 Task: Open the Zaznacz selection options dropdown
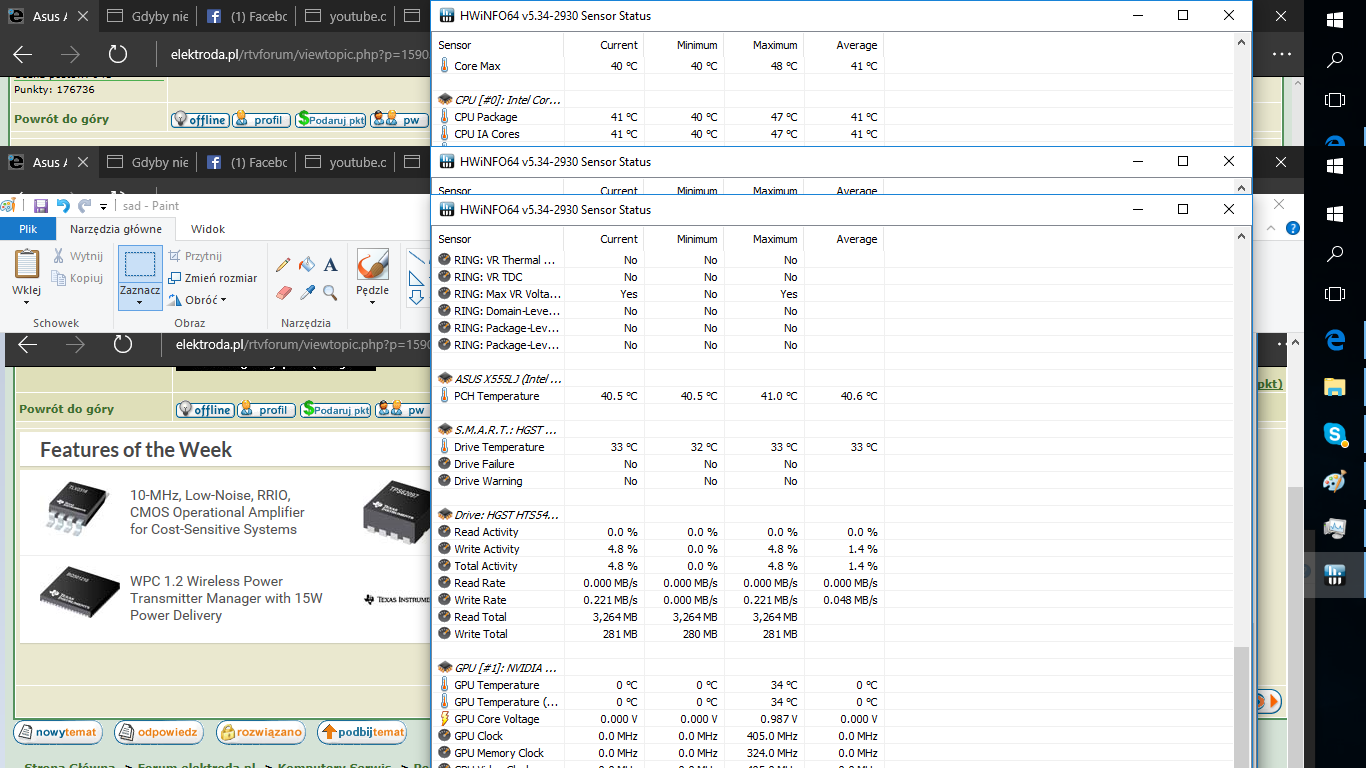140,302
